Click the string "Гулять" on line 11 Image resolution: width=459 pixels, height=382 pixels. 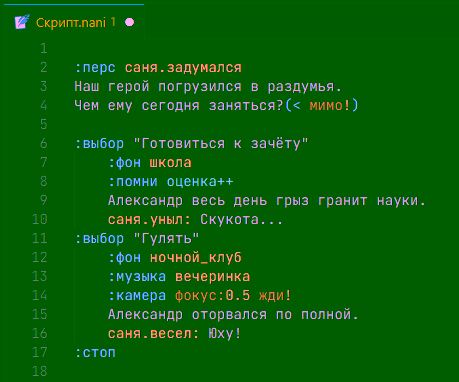click(x=166, y=239)
